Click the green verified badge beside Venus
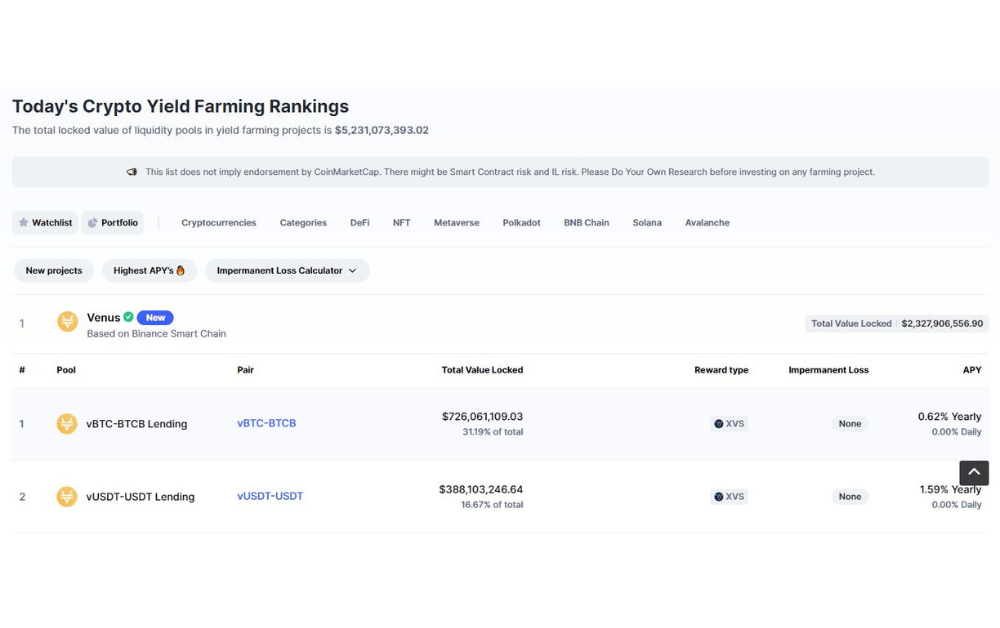The image size is (1000, 628). pos(128,317)
